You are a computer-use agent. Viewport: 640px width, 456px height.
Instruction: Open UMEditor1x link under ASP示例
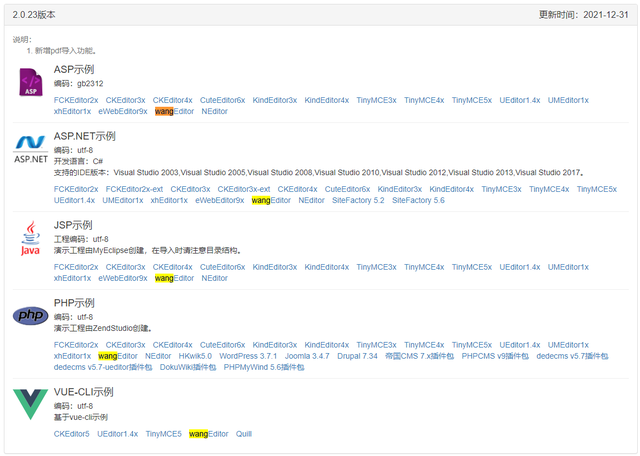click(x=568, y=100)
